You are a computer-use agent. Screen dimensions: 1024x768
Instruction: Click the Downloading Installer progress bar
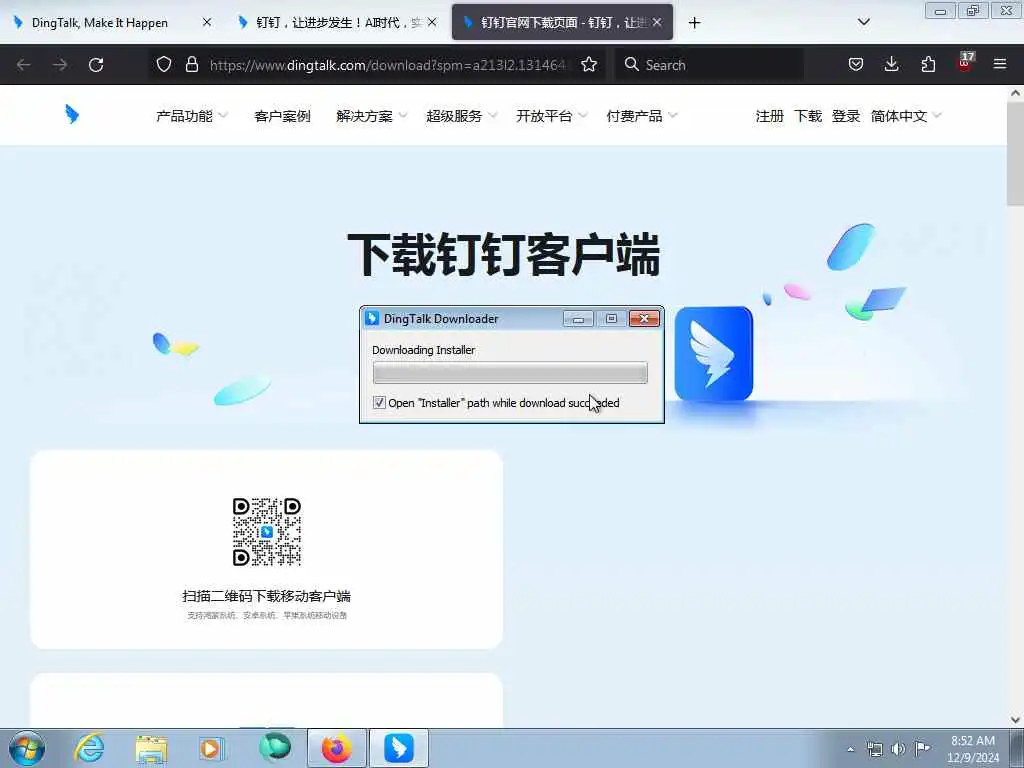point(510,372)
